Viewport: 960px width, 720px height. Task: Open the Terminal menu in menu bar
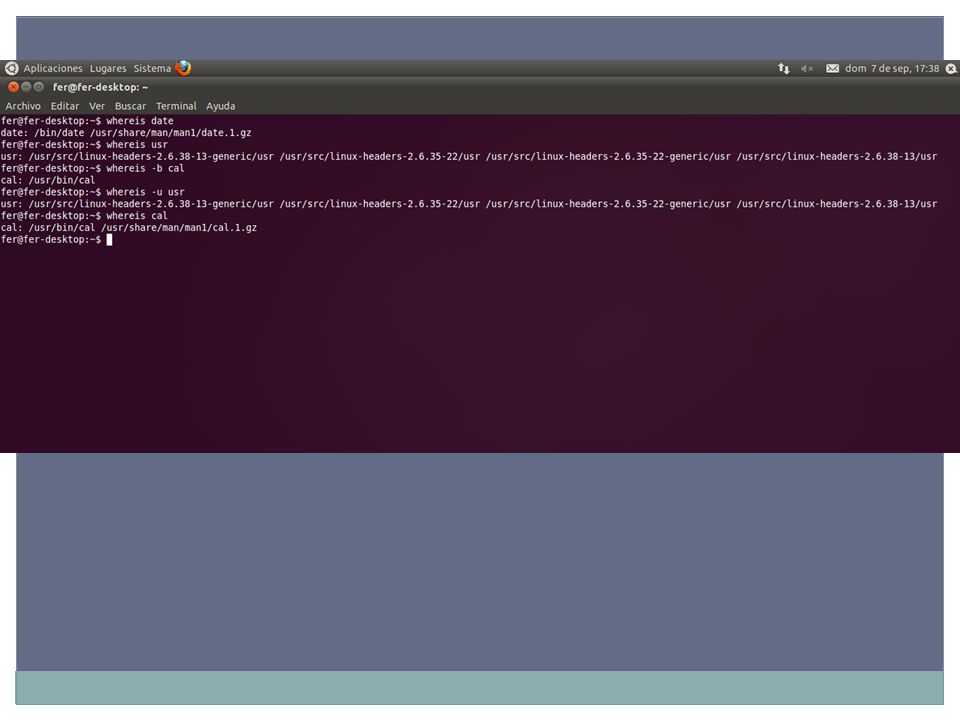(176, 106)
